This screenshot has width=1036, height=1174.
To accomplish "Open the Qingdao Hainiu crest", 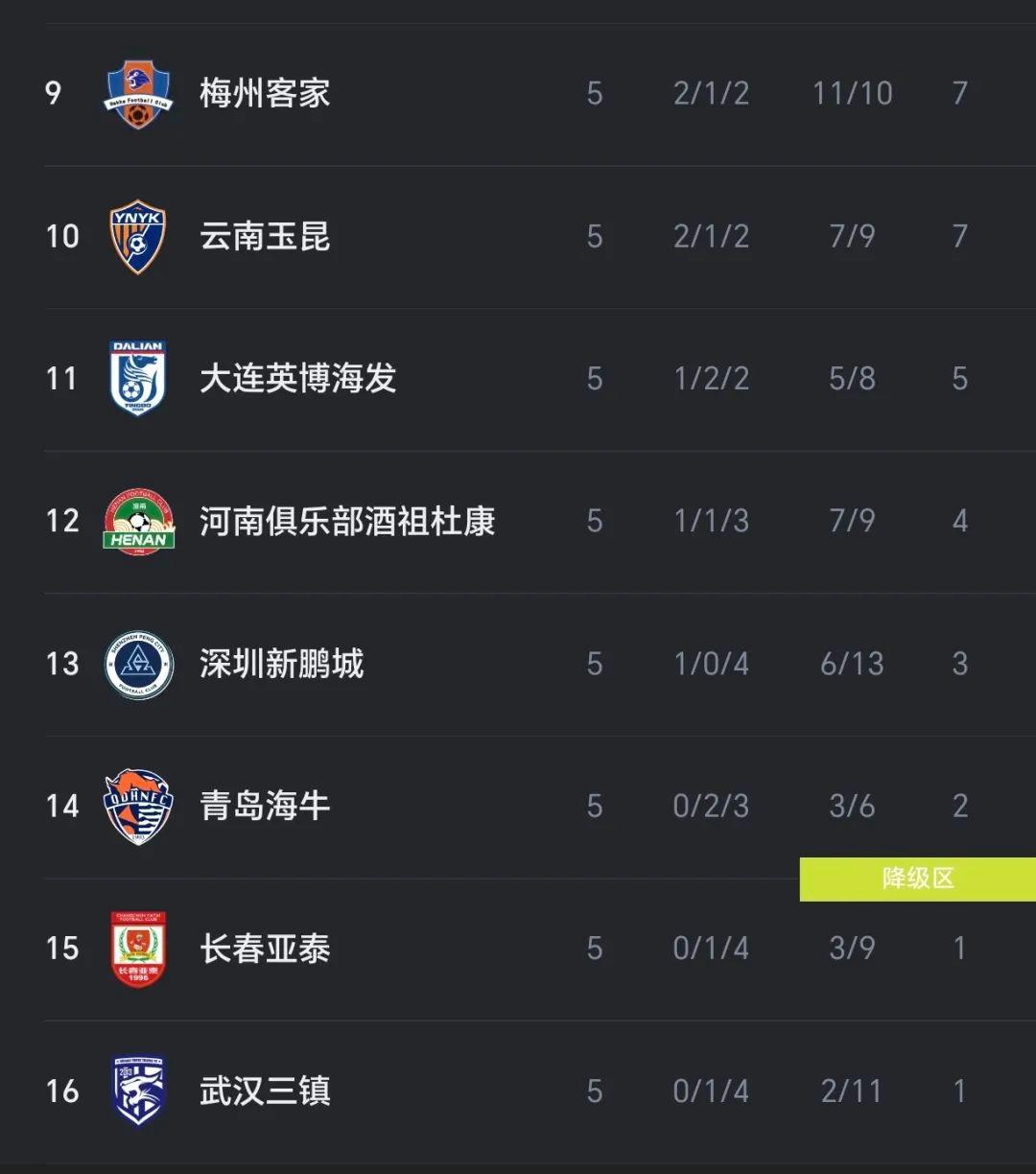I will pyautogui.click(x=139, y=806).
